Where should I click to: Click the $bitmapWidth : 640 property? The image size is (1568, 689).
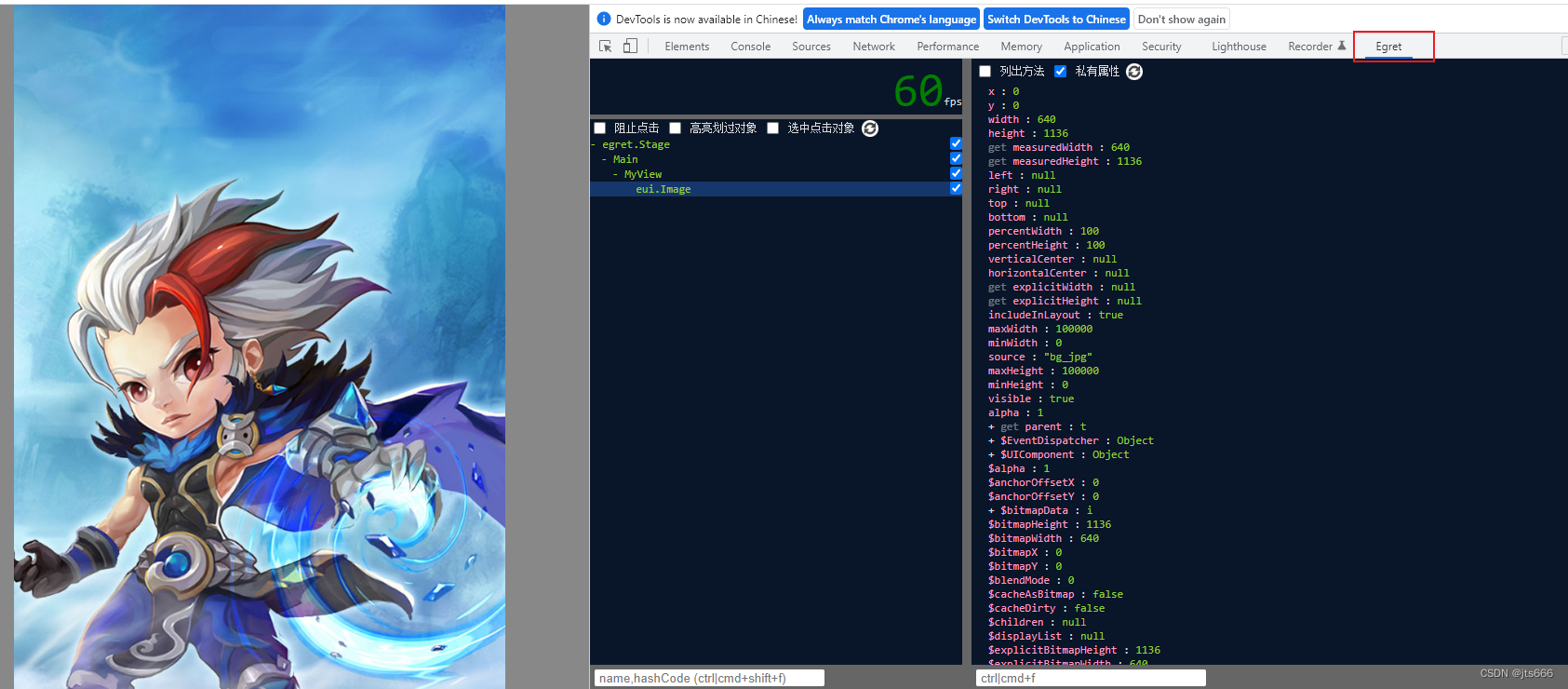[x=1043, y=538]
